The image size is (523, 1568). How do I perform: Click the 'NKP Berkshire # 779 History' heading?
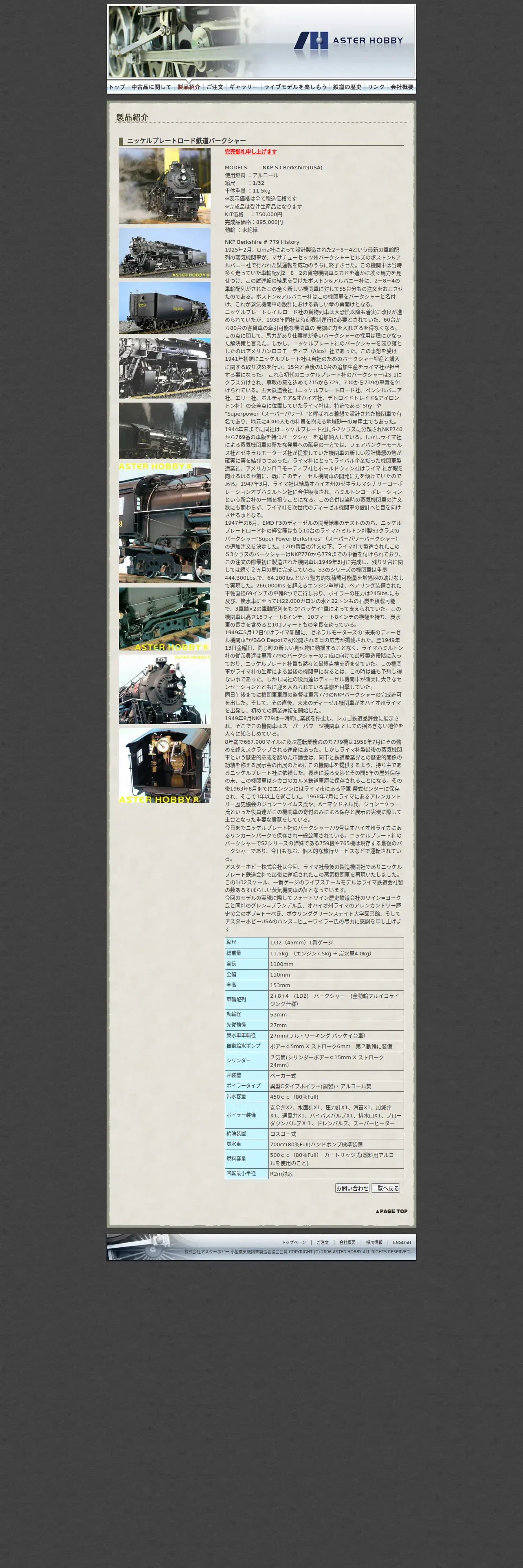[262, 242]
